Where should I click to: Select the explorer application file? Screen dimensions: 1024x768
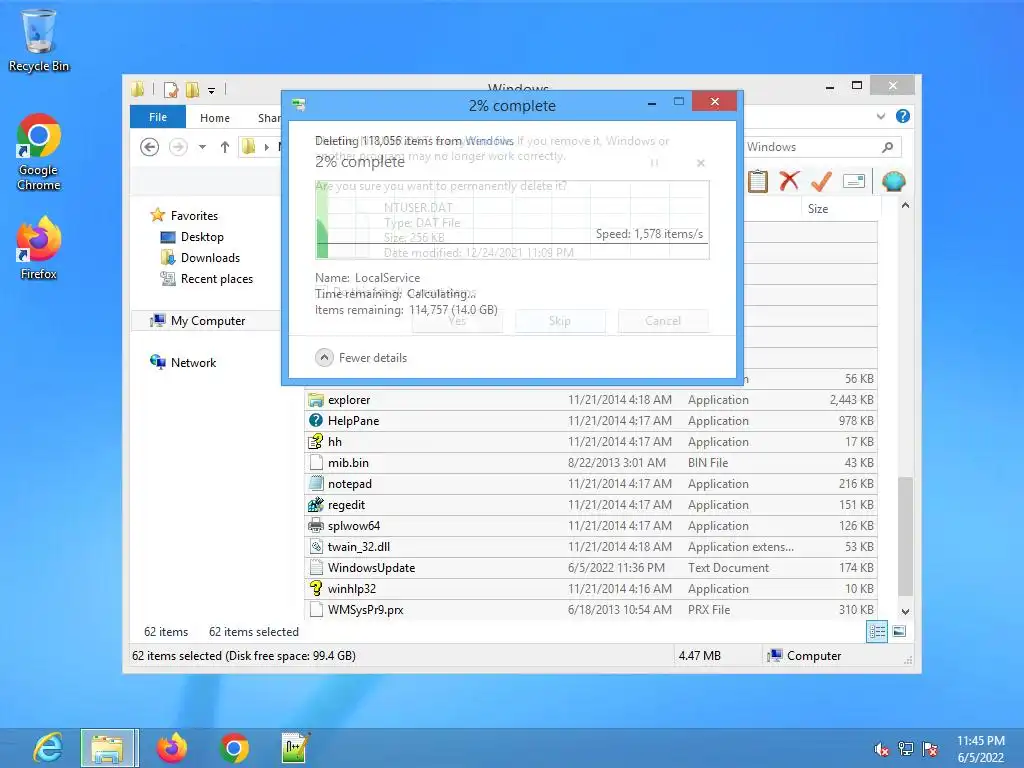(x=591, y=400)
